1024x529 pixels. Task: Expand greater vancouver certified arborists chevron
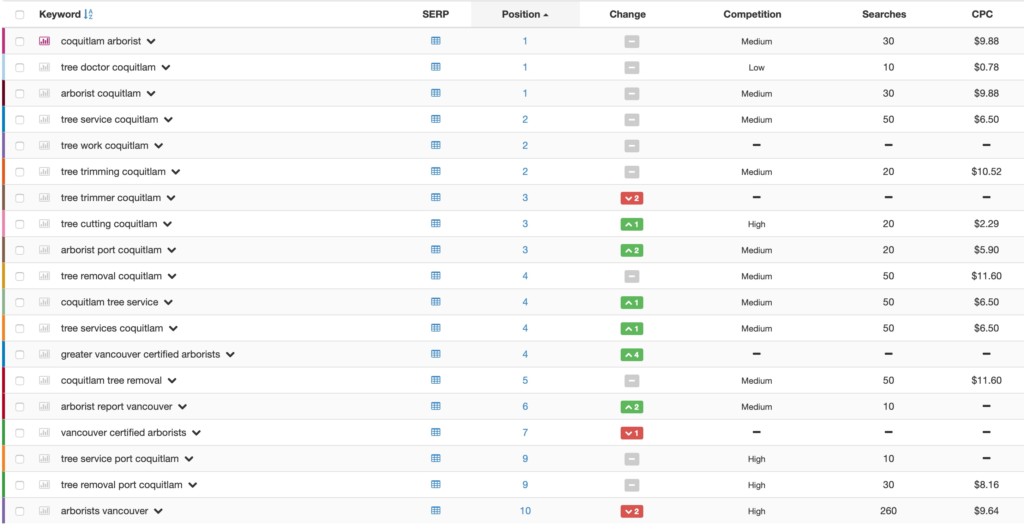tap(231, 355)
